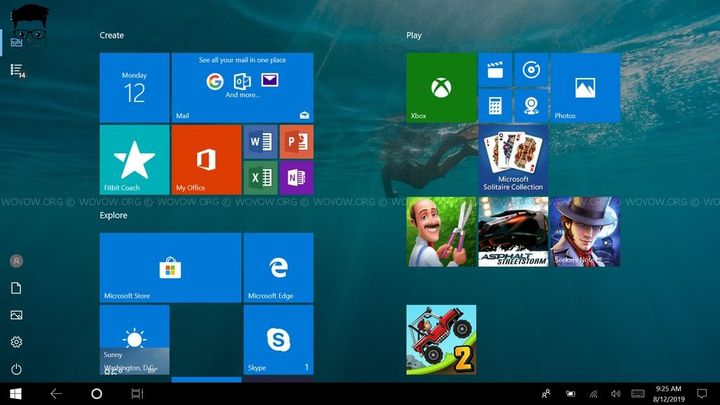Click the taskbar volume icon

pos(616,394)
